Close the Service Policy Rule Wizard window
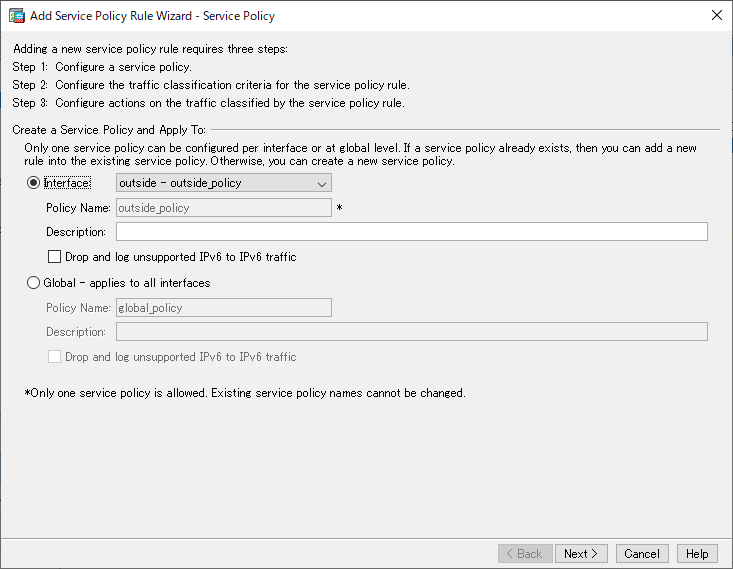Viewport: 733px width, 569px height. tap(716, 15)
